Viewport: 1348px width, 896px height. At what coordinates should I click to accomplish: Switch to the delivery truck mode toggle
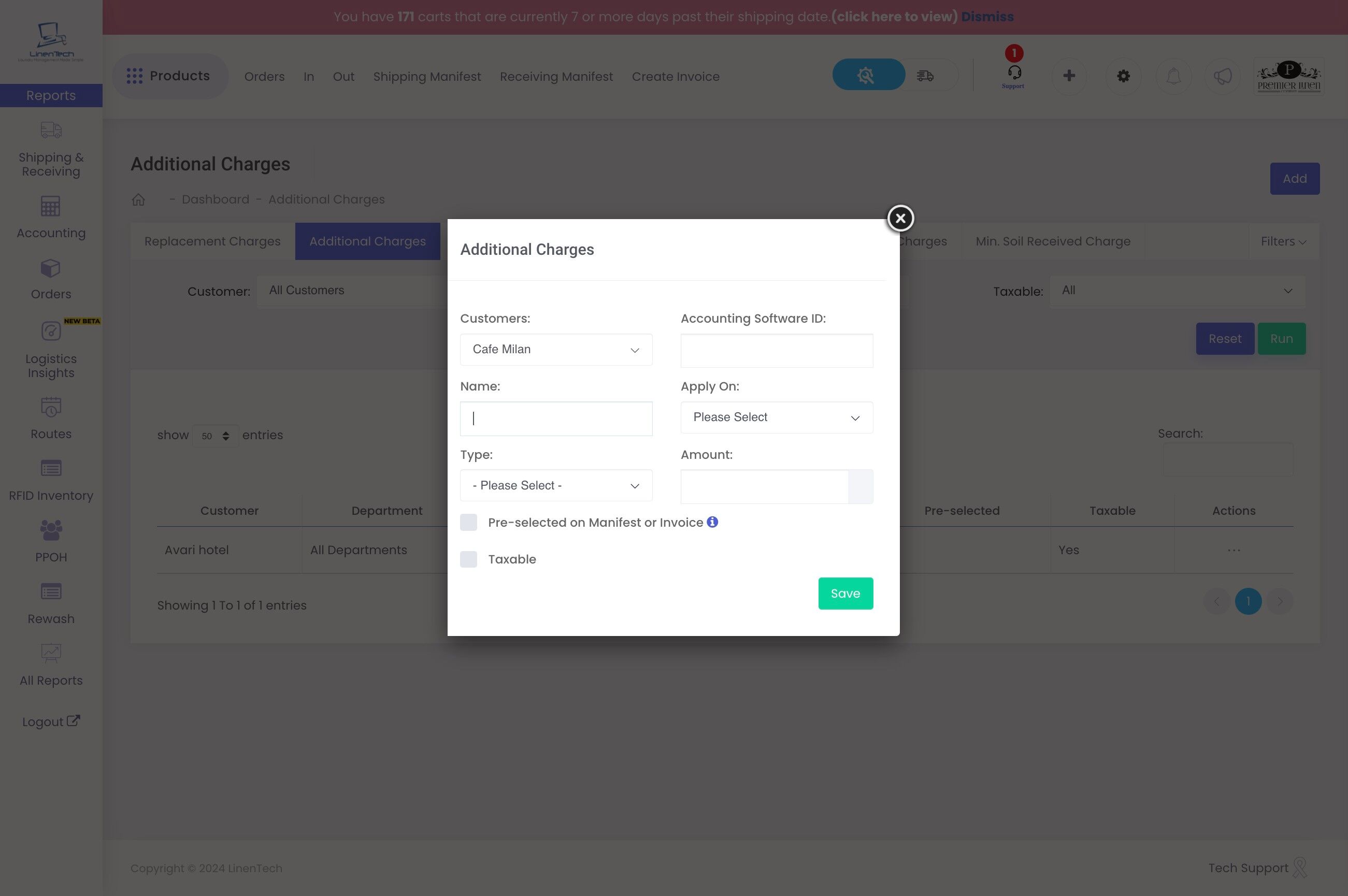(x=925, y=76)
